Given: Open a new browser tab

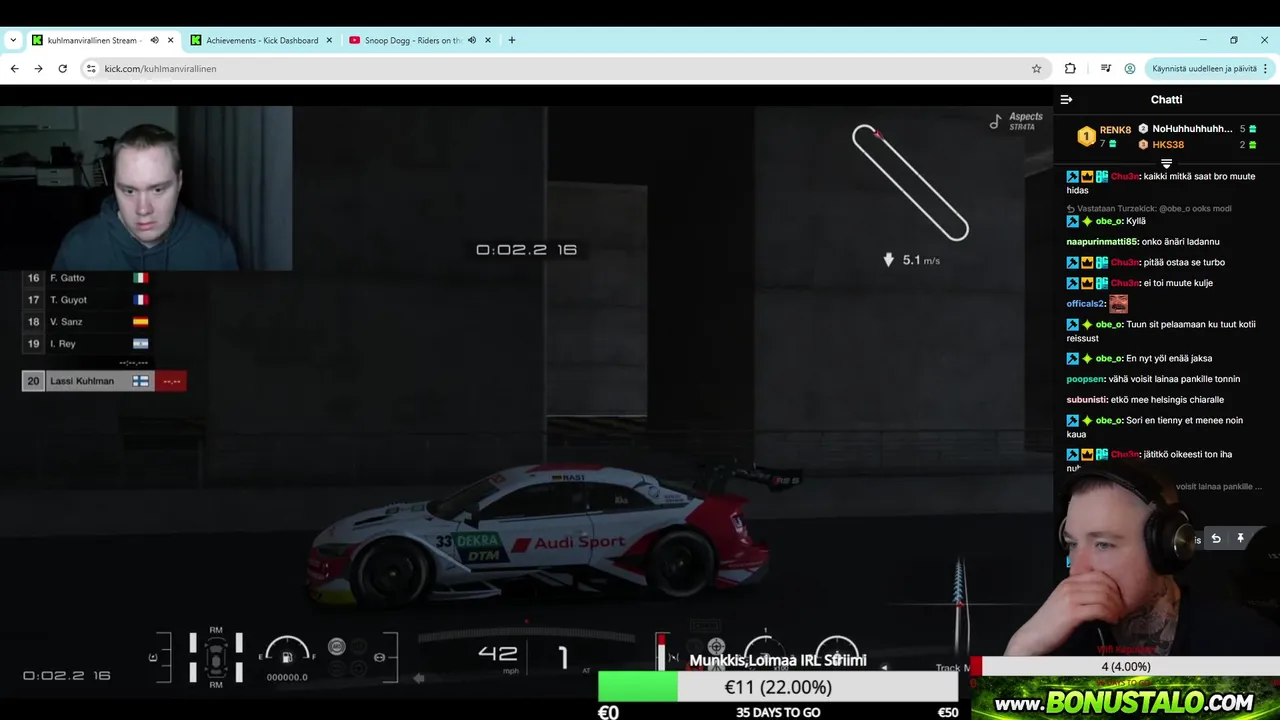Looking at the screenshot, I should [512, 40].
